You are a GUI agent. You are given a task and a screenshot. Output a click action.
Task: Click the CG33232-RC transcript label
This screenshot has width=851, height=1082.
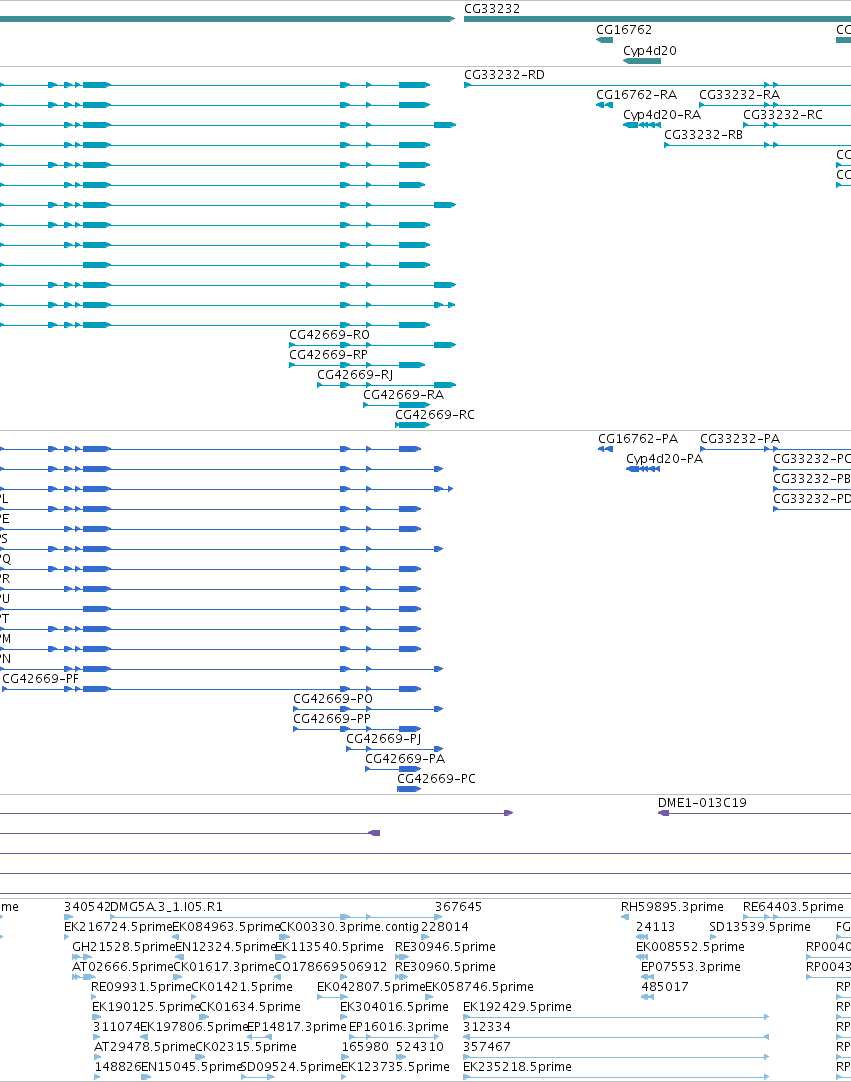(783, 115)
